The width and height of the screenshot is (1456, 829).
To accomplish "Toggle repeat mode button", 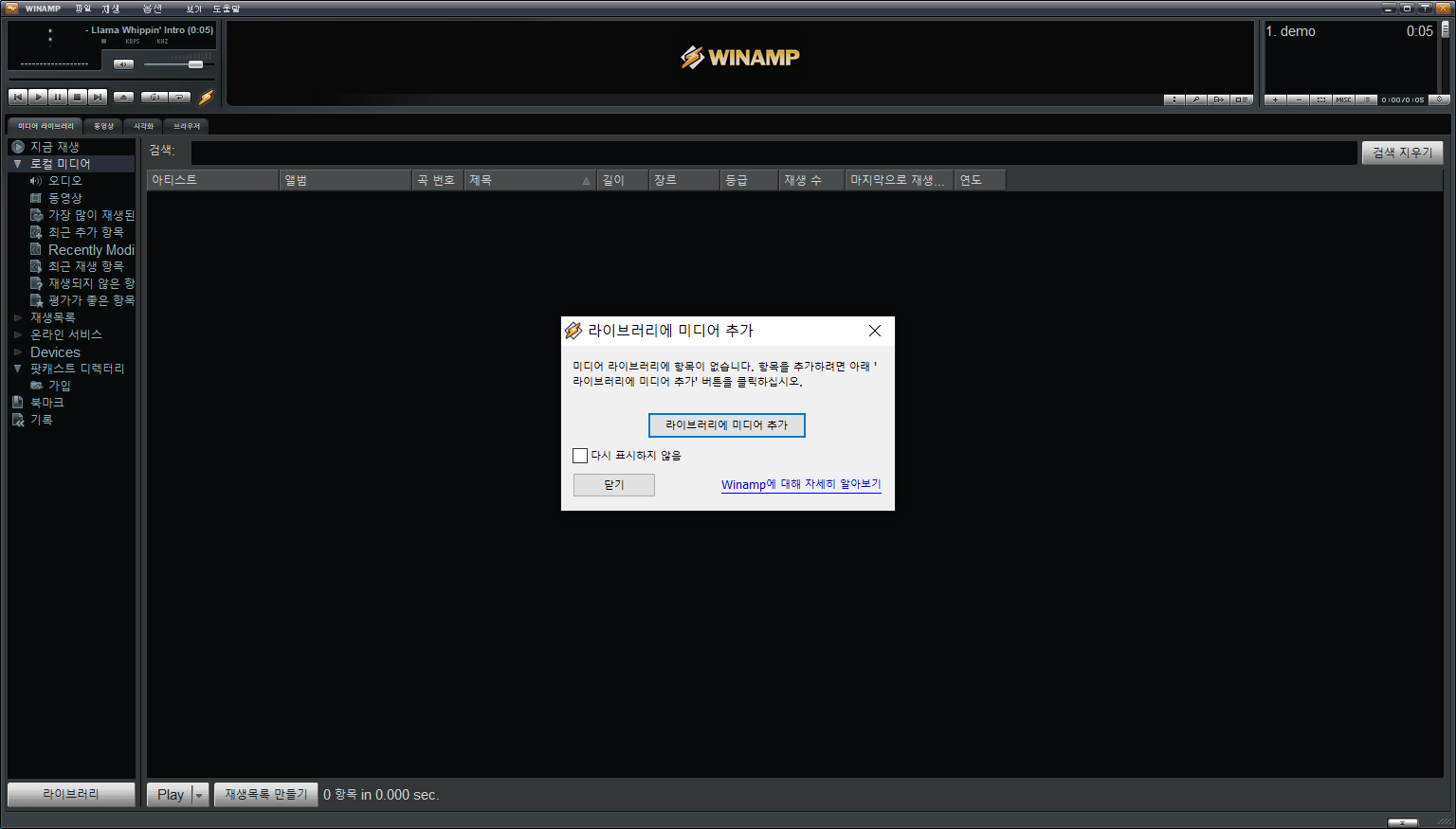I will (180, 97).
